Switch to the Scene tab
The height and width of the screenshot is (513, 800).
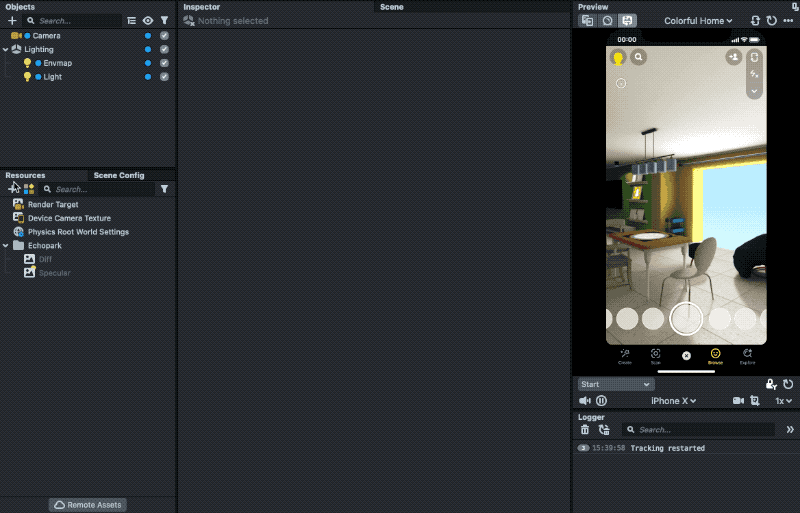tap(391, 7)
